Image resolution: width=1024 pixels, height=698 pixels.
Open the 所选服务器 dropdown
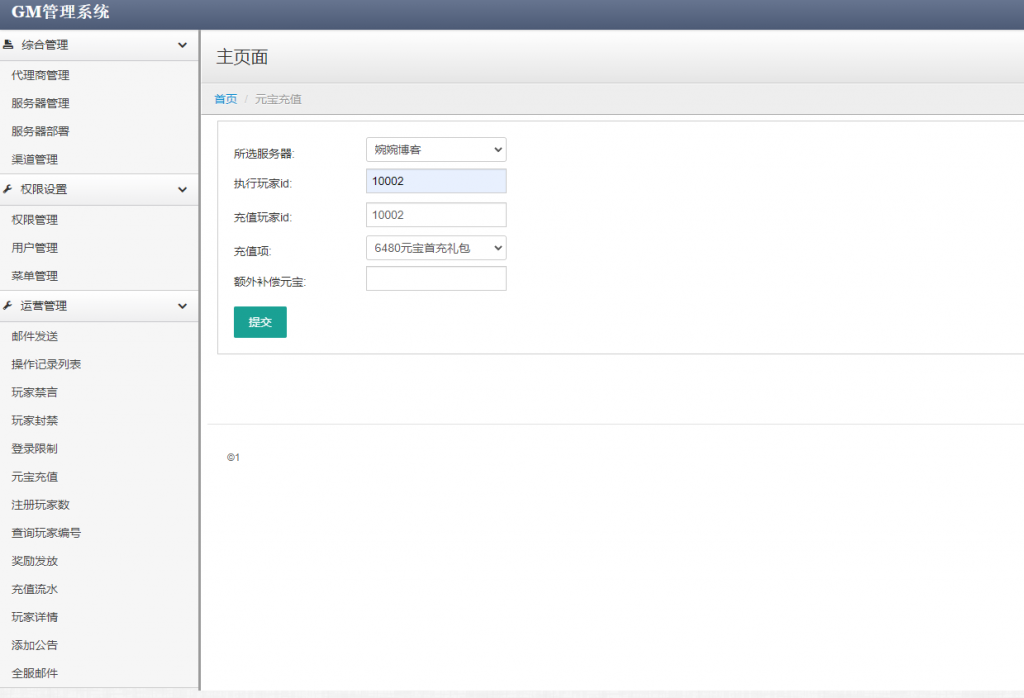point(436,150)
